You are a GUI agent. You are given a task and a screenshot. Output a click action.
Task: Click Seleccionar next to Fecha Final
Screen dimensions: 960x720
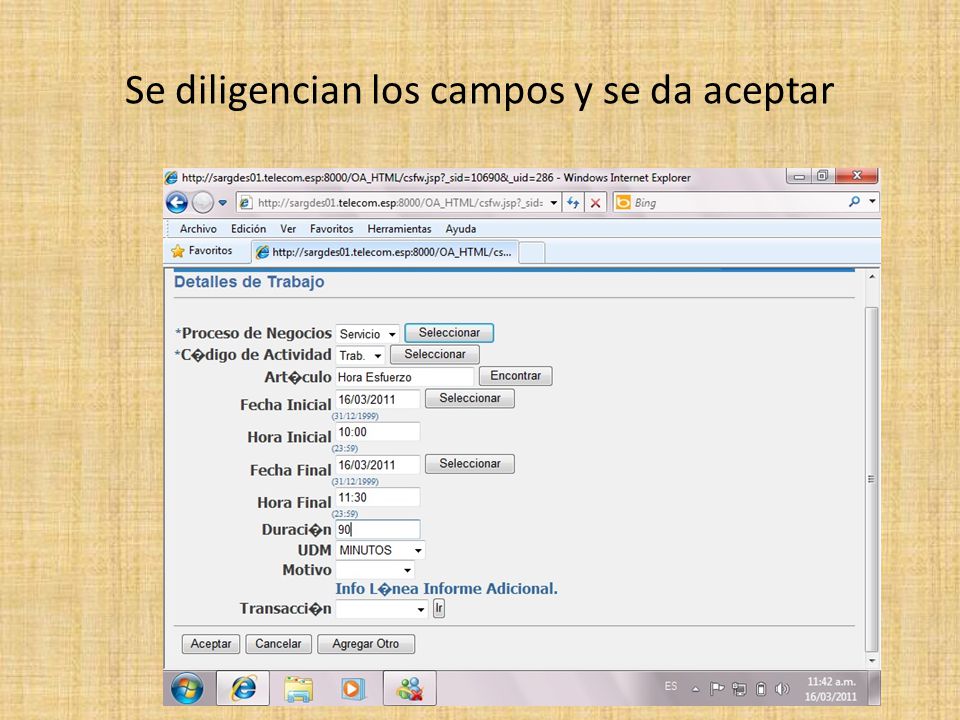coord(470,464)
